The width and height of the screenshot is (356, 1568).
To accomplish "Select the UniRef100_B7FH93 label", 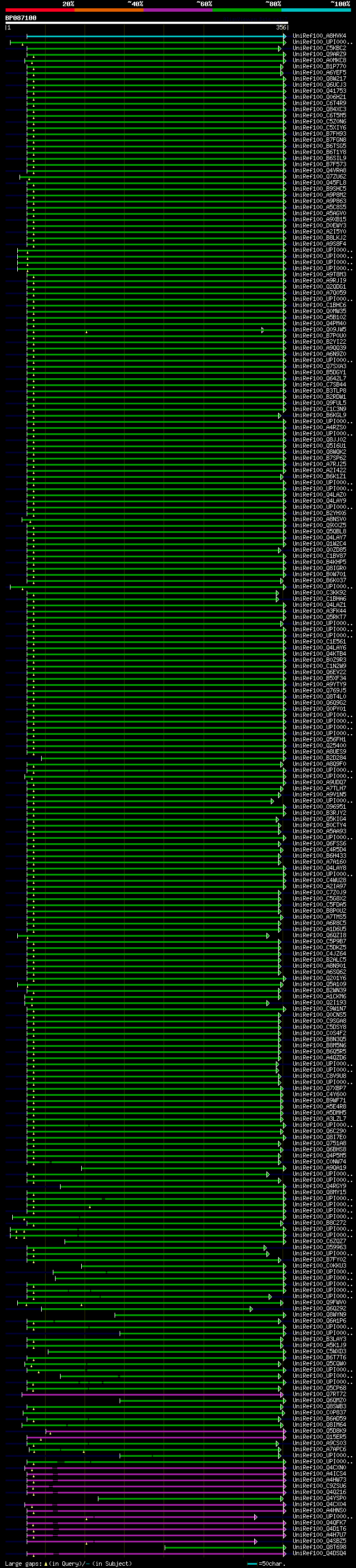I will click(319, 134).
